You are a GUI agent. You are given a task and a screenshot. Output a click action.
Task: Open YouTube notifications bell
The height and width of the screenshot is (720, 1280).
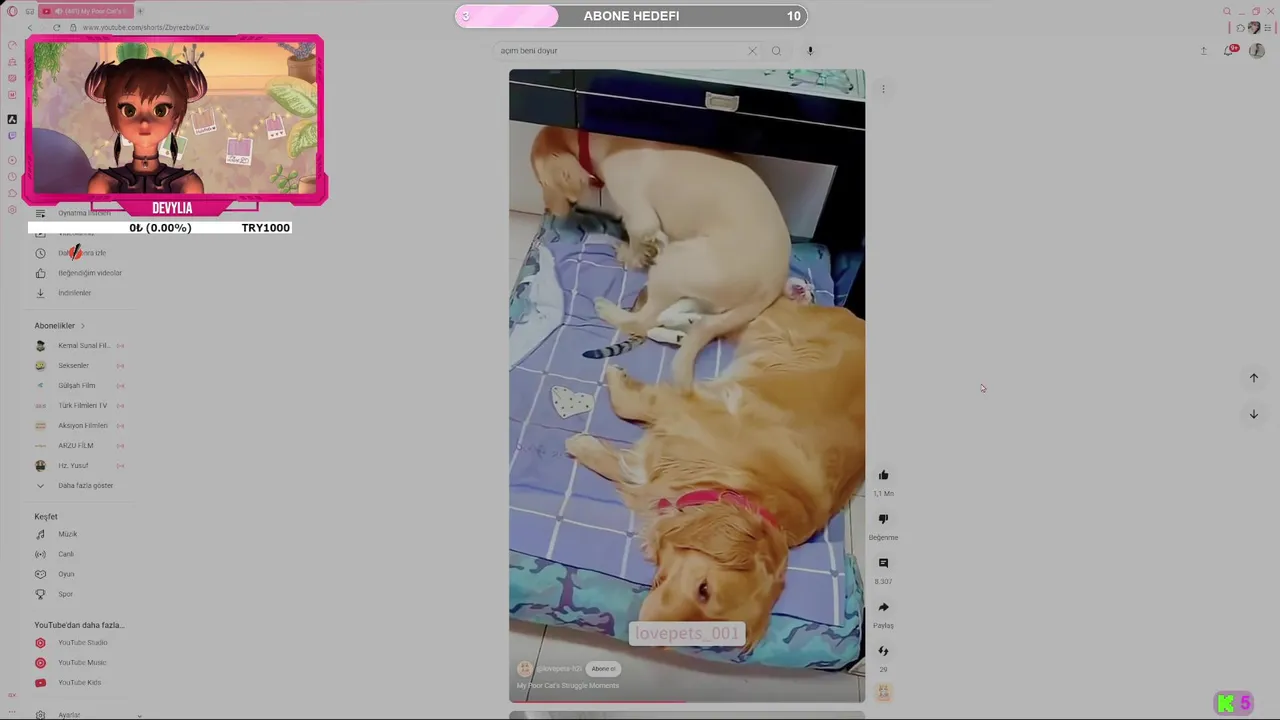(1230, 51)
